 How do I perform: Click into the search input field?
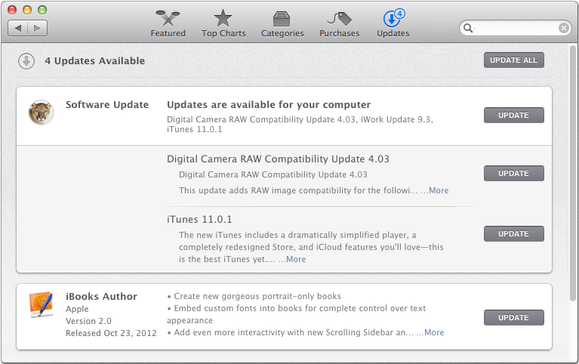click(x=515, y=28)
